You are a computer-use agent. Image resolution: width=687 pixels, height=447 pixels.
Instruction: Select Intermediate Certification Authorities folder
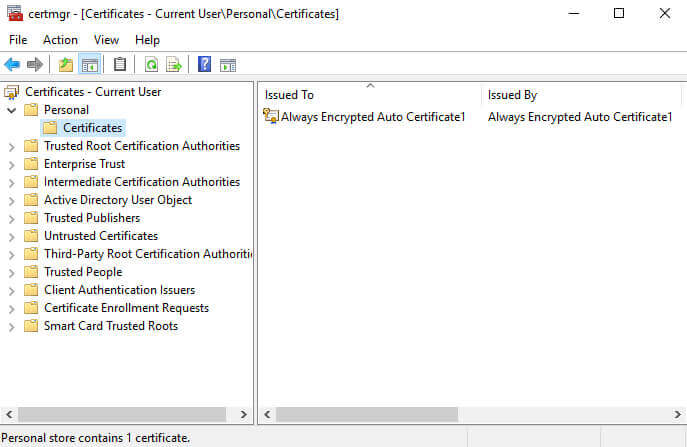click(142, 182)
